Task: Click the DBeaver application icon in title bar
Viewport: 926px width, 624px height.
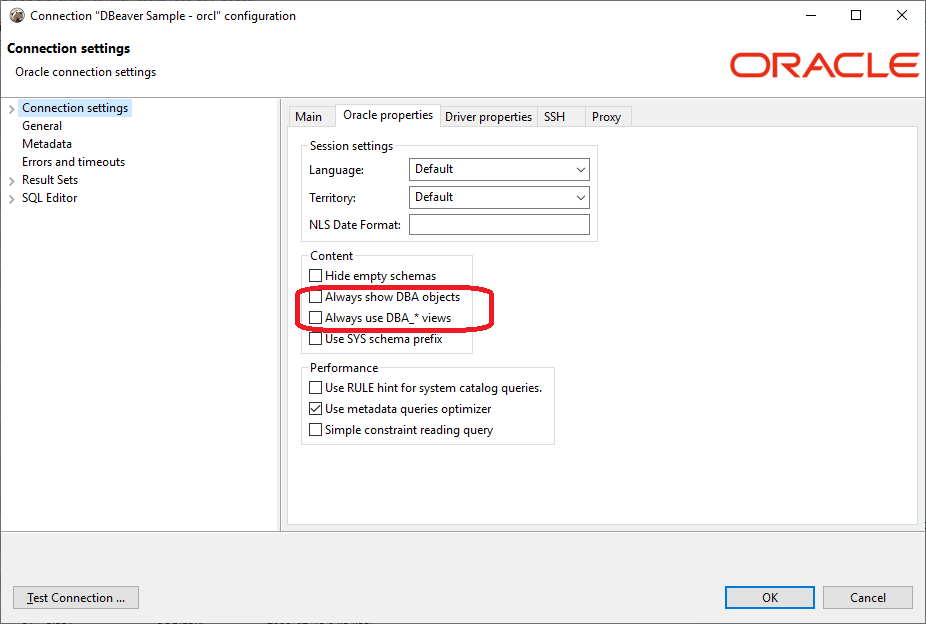Action: [x=16, y=15]
